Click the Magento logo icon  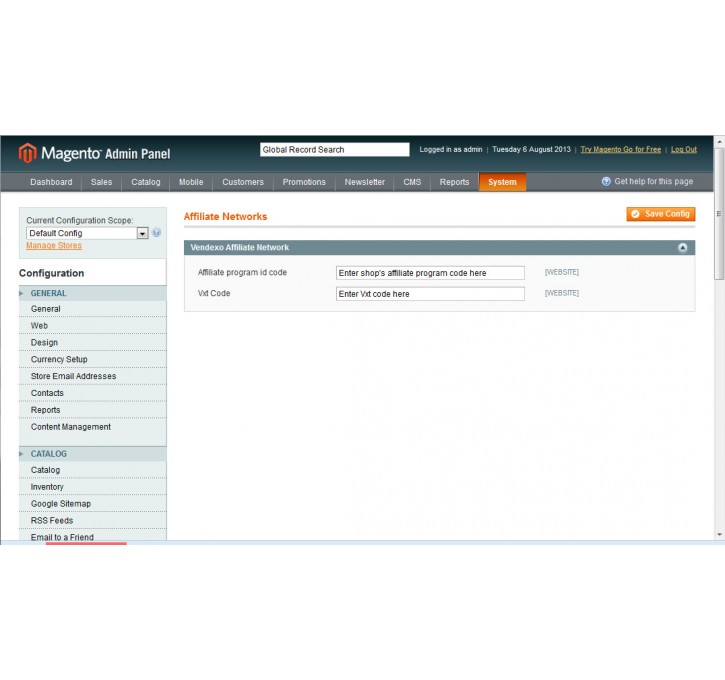pos(27,153)
